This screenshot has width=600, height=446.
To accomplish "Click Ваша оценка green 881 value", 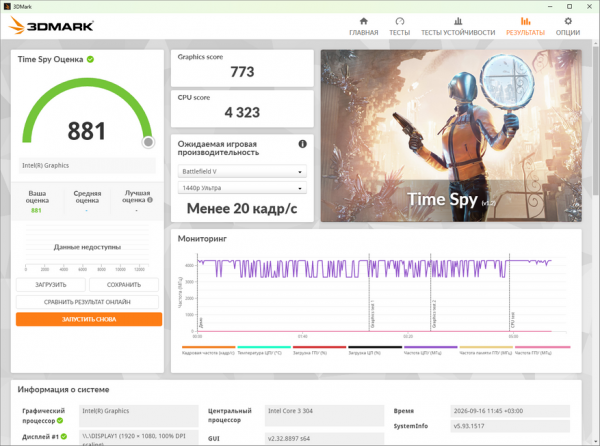I will point(36,210).
